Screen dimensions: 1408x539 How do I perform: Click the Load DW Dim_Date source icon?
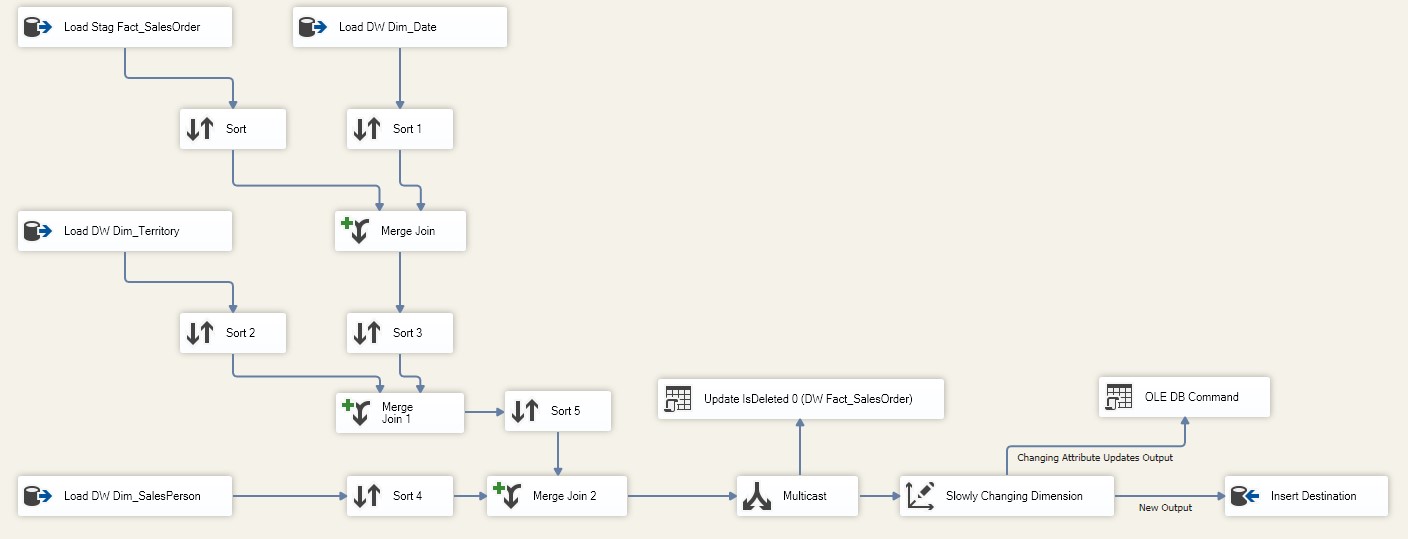pyautogui.click(x=312, y=27)
